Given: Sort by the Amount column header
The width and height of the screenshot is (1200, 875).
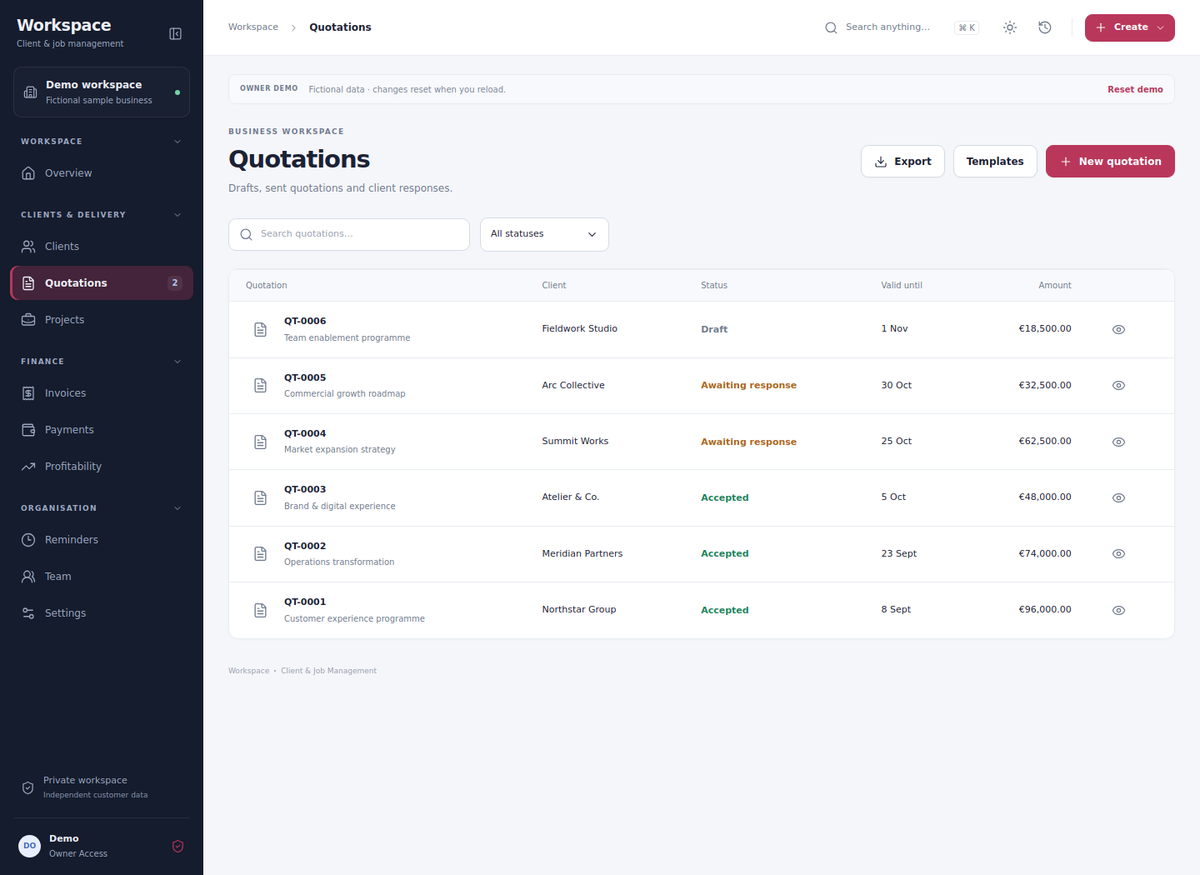Looking at the screenshot, I should coord(1054,285).
